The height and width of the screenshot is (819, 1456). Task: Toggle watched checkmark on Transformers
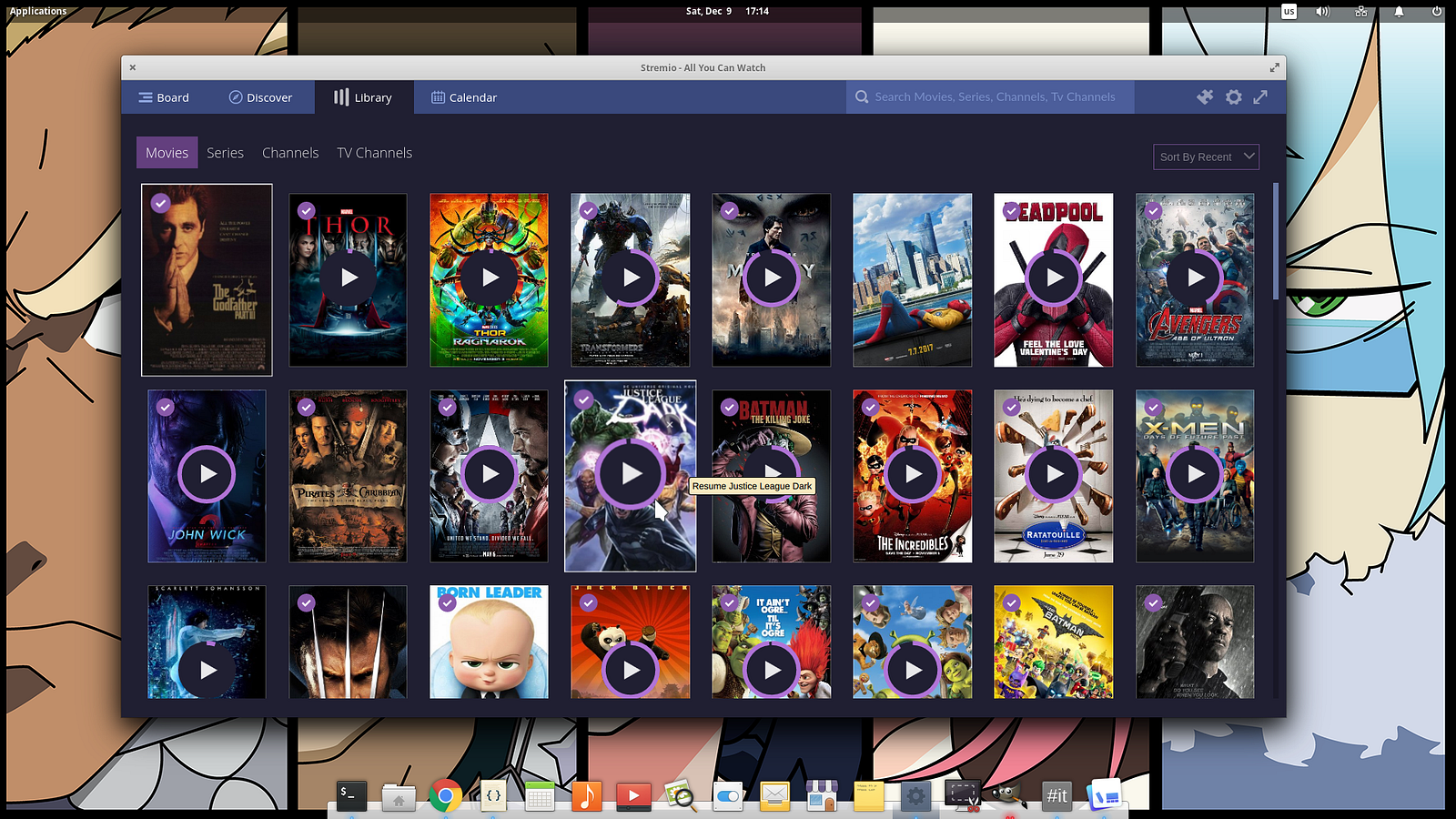tap(589, 210)
